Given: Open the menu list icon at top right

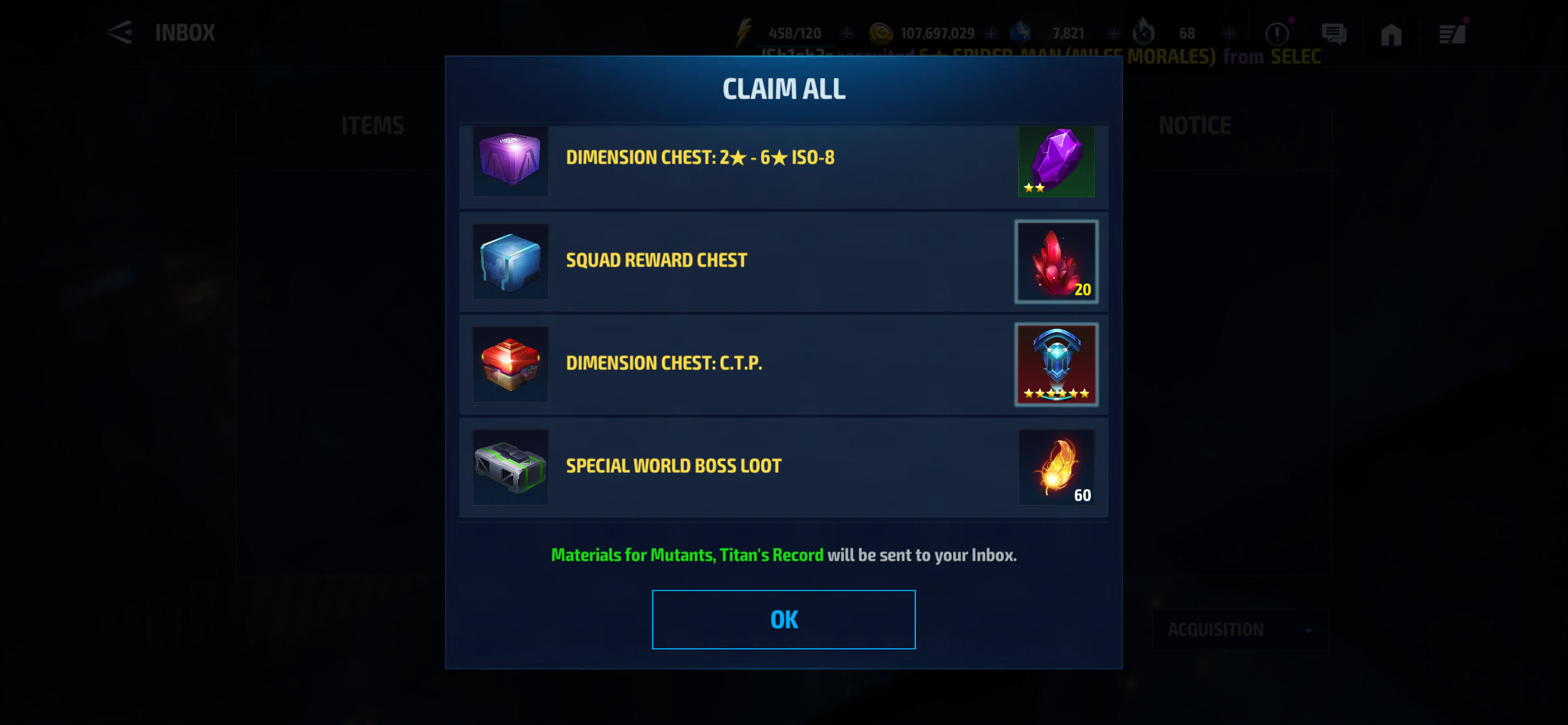Looking at the screenshot, I should tap(1452, 34).
